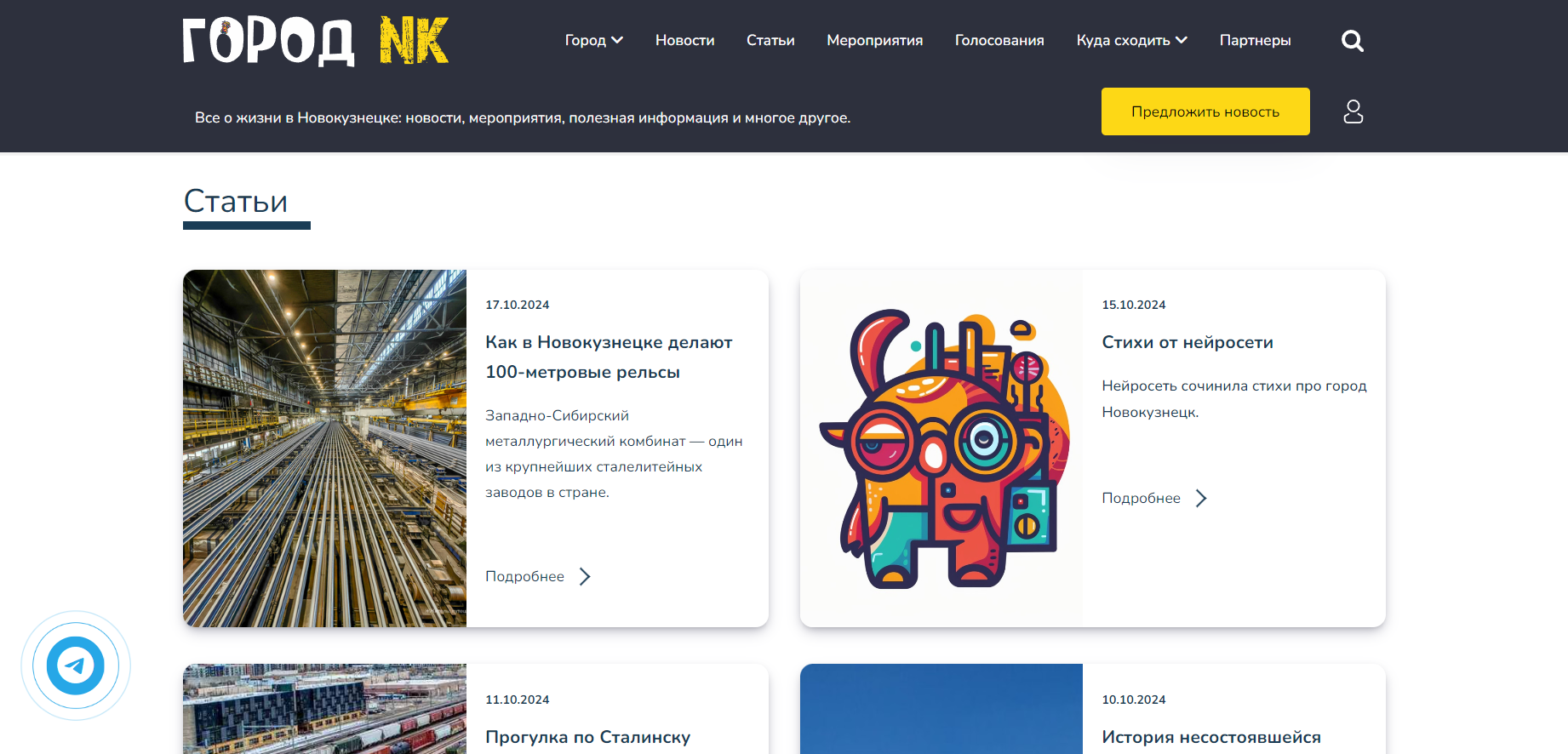Open the Партнеры page

(x=1255, y=40)
